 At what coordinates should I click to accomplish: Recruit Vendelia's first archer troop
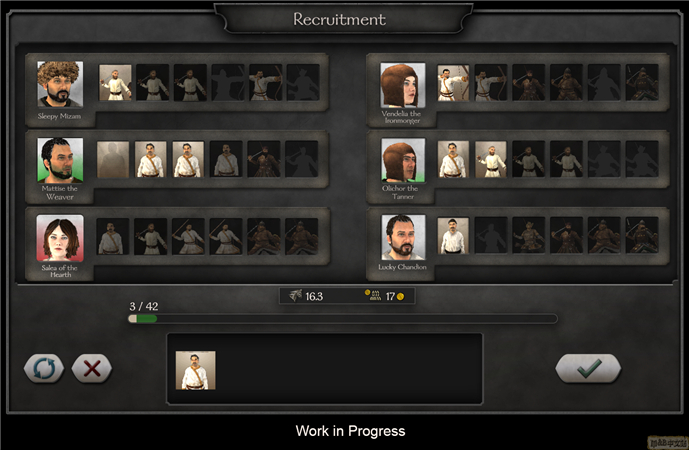(x=453, y=83)
